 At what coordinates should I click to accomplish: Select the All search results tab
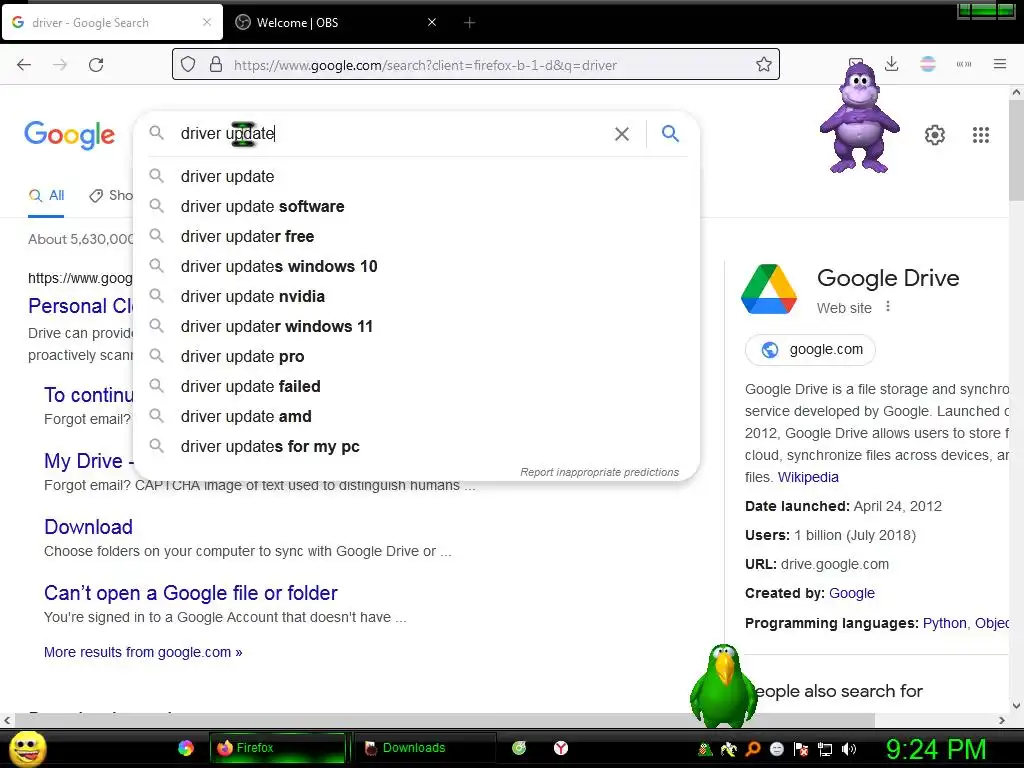(x=46, y=195)
